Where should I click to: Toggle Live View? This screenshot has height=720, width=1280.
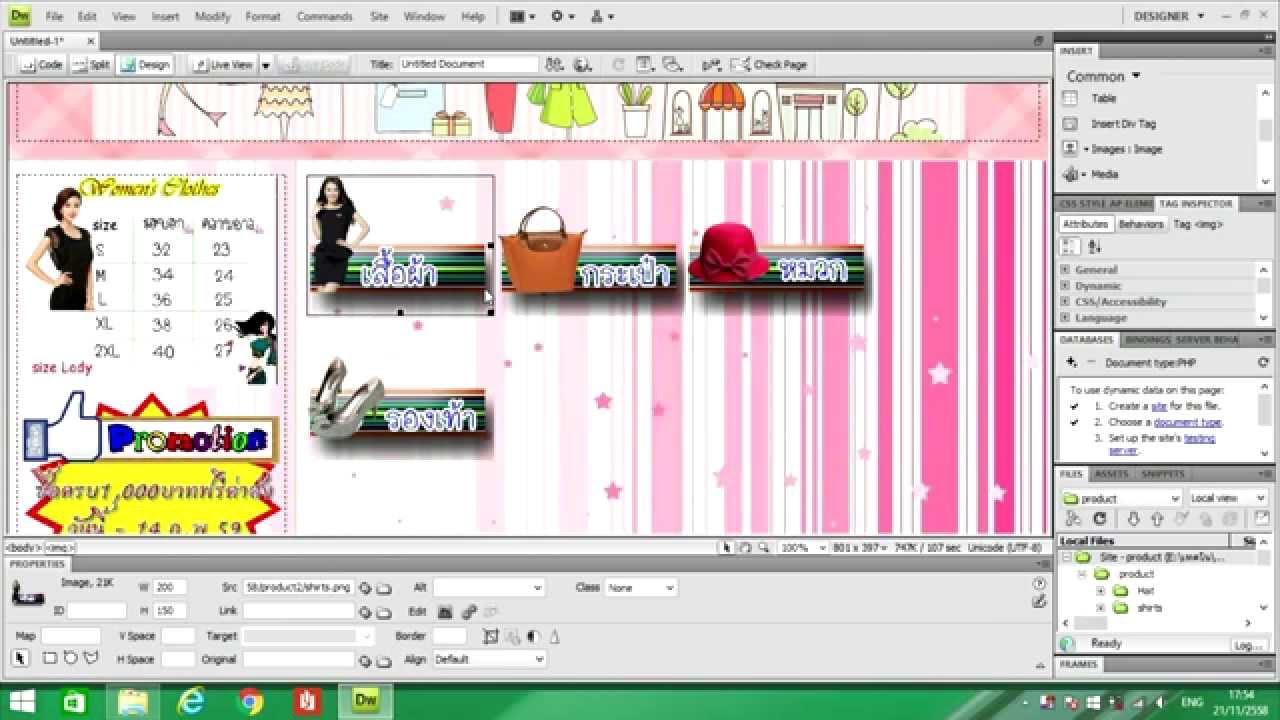pos(224,65)
